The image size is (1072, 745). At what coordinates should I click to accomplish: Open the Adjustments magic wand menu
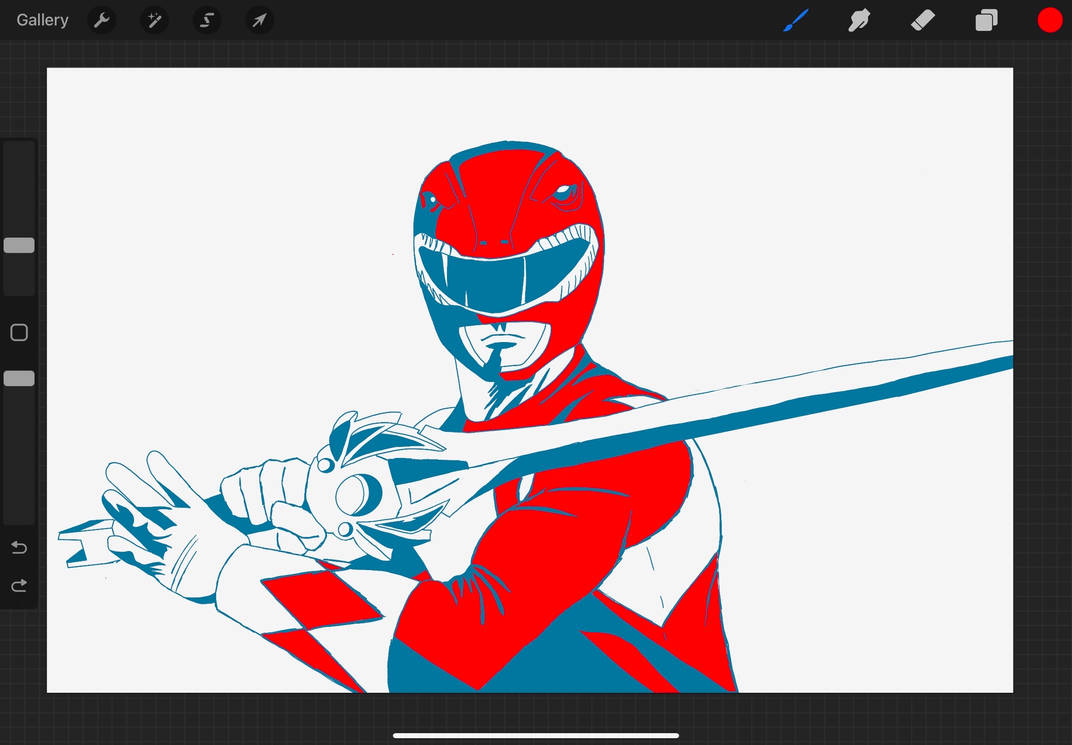(155, 21)
